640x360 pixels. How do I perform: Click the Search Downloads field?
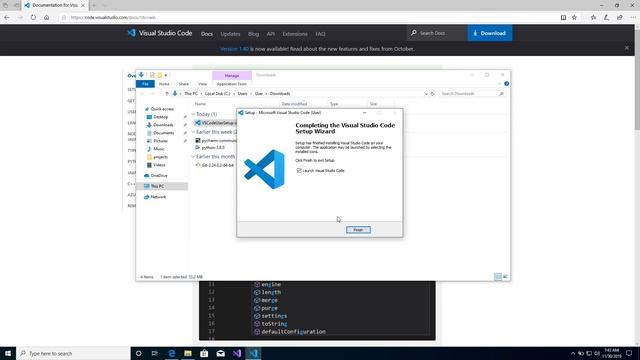click(472, 93)
